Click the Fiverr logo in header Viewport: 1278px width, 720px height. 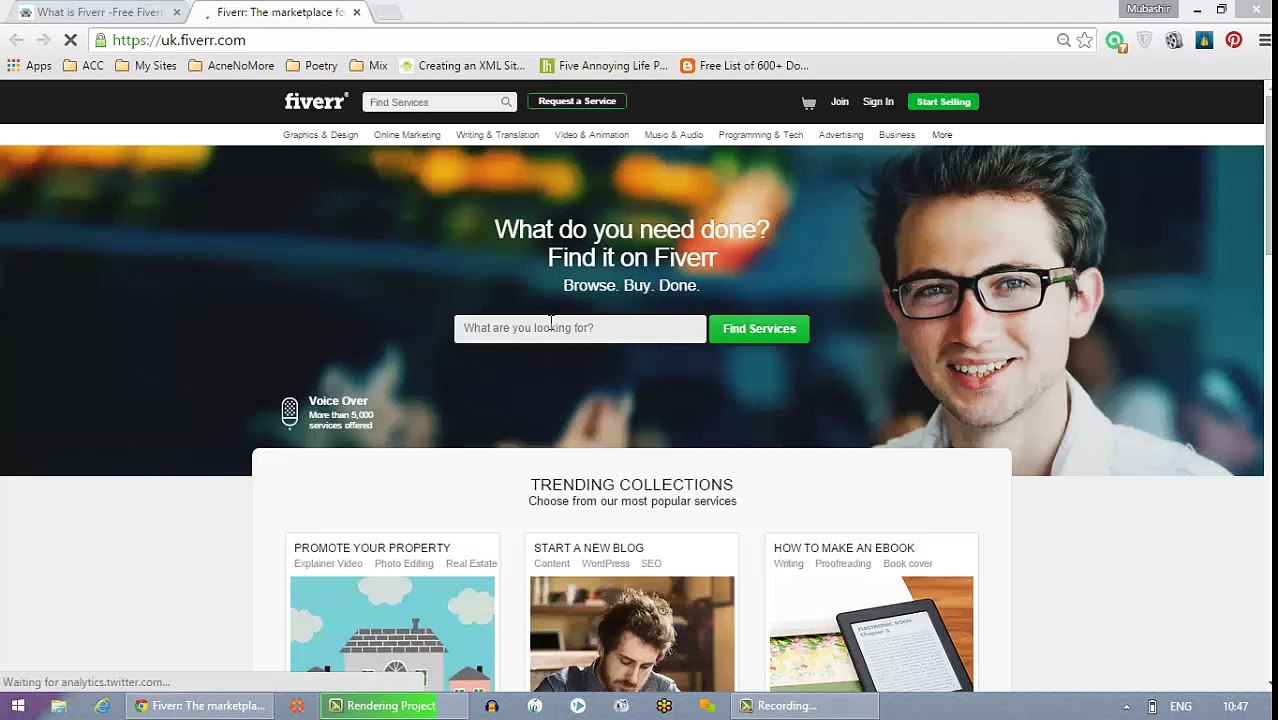[316, 101]
